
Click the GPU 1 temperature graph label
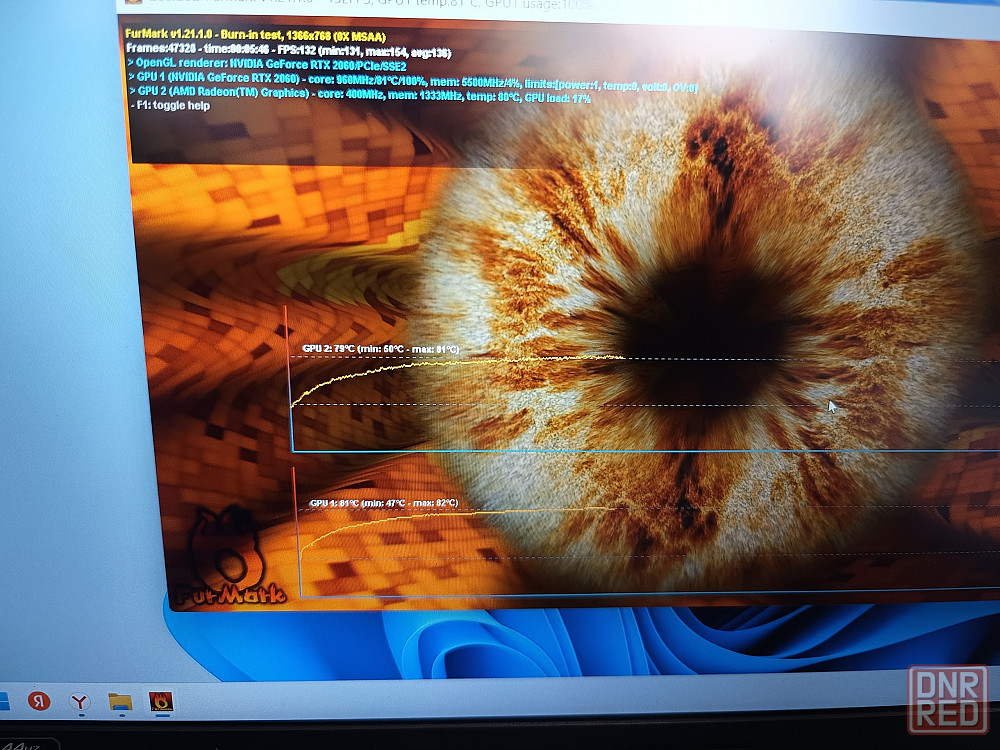tap(384, 503)
